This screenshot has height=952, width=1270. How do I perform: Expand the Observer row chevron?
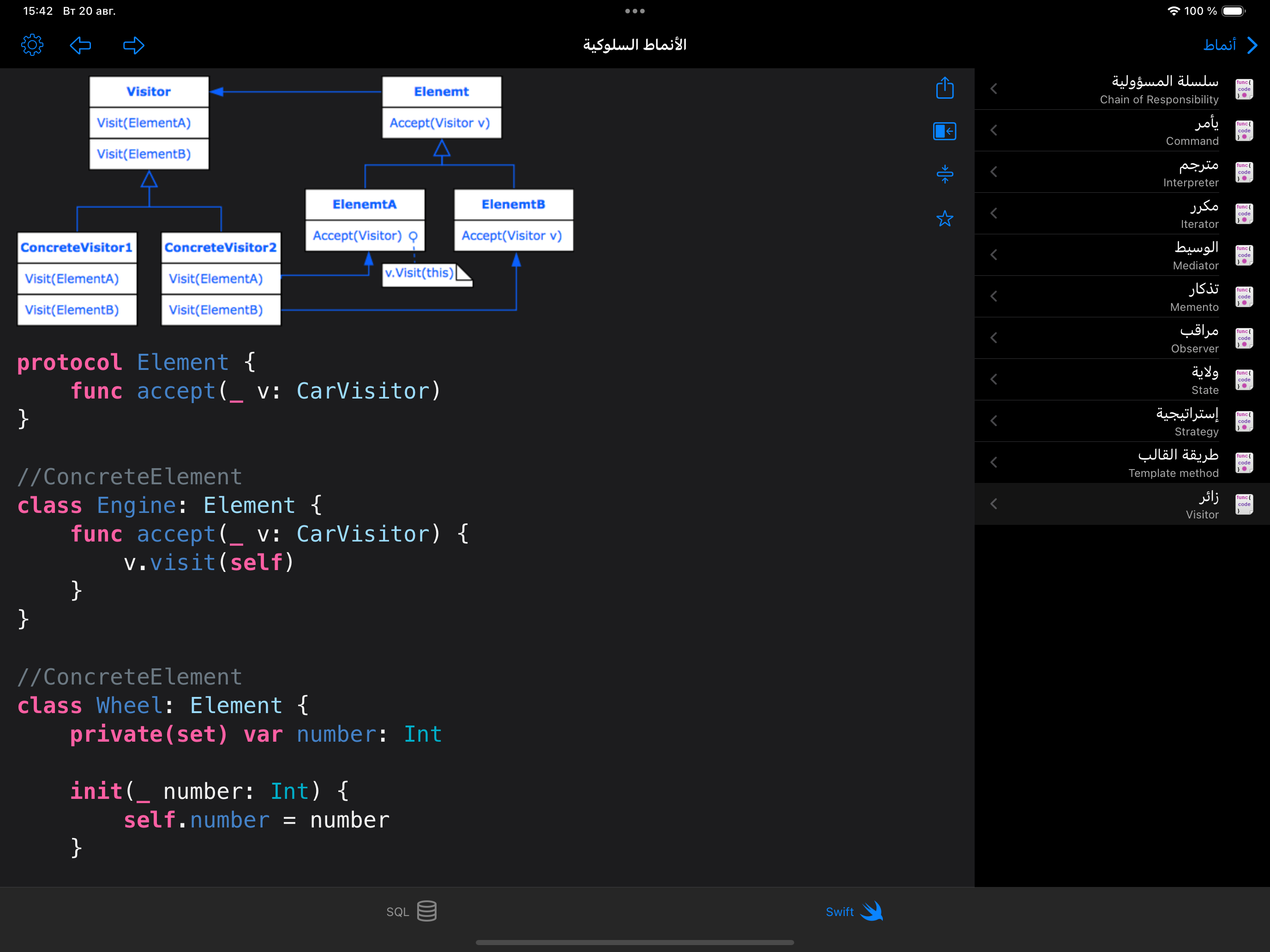click(x=994, y=338)
